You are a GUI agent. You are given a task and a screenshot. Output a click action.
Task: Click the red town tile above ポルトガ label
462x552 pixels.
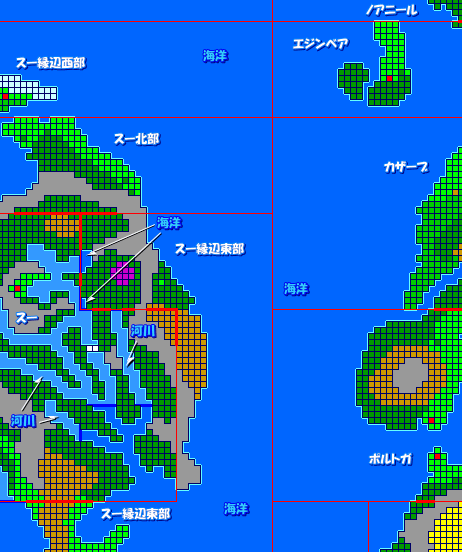(437, 456)
